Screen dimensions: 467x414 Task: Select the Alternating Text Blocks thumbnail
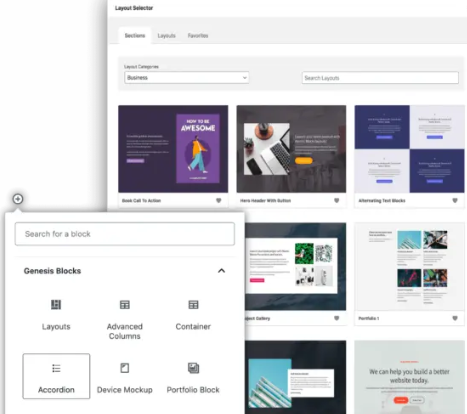click(409, 149)
